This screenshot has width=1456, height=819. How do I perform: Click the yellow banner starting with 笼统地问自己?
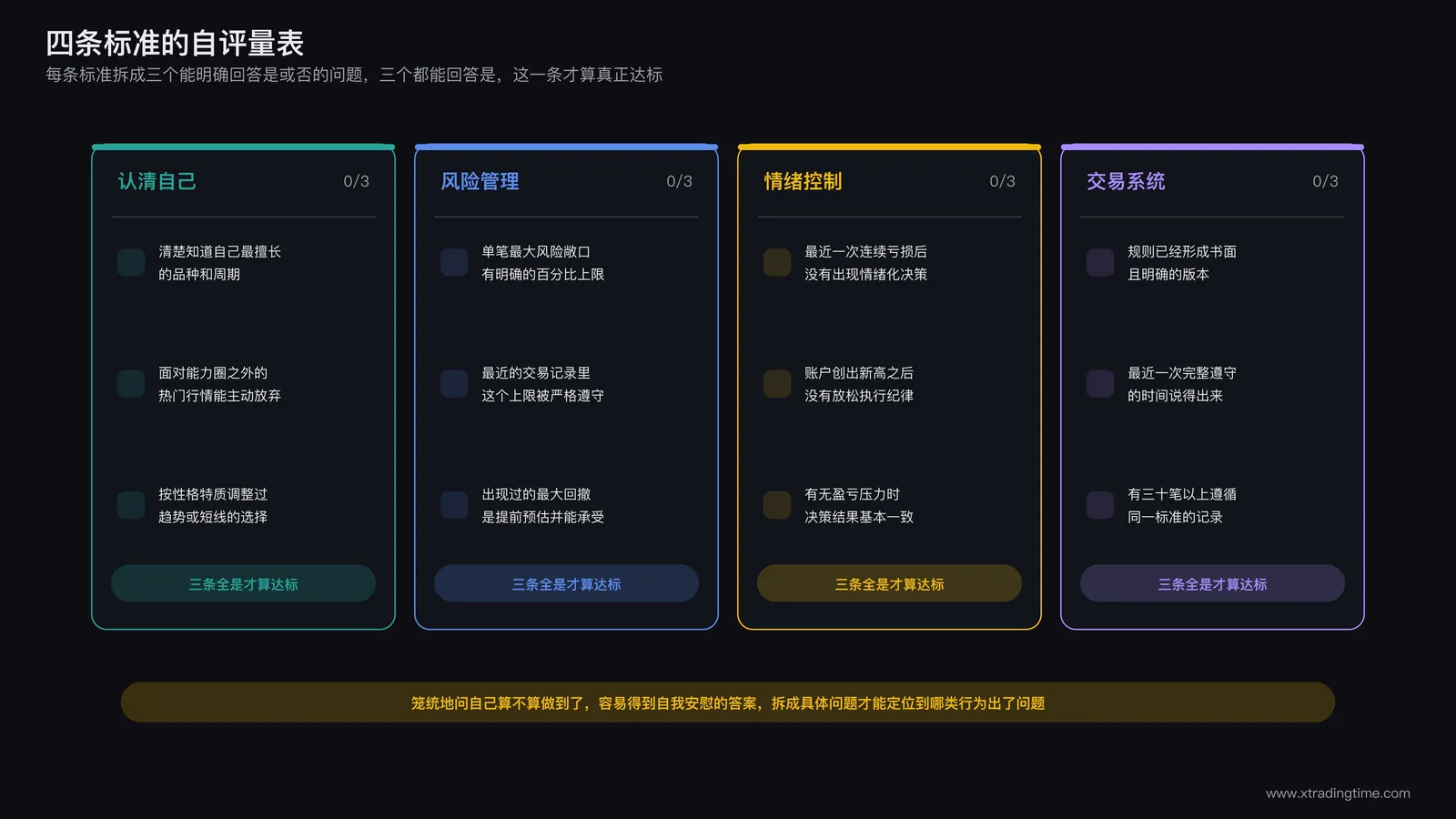click(x=728, y=703)
